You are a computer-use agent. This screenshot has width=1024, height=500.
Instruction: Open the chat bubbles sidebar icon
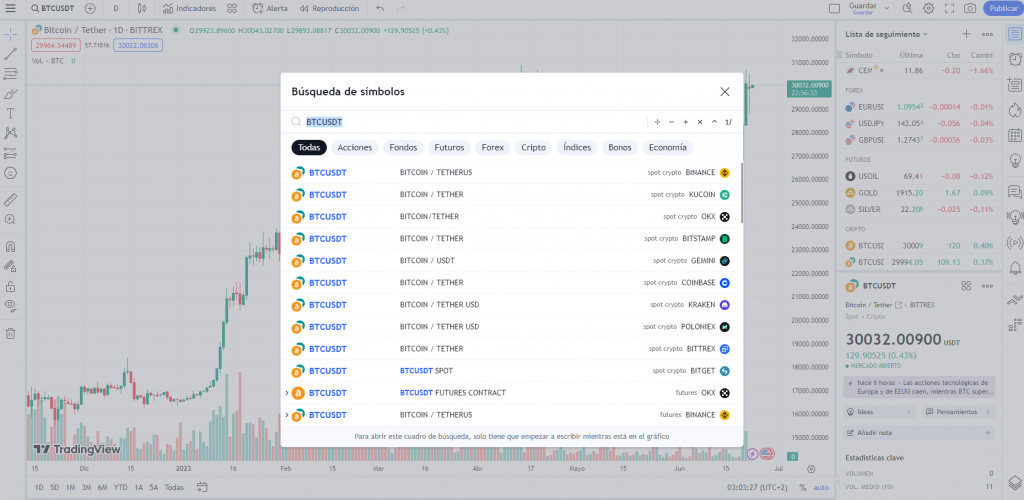pos(1015,191)
